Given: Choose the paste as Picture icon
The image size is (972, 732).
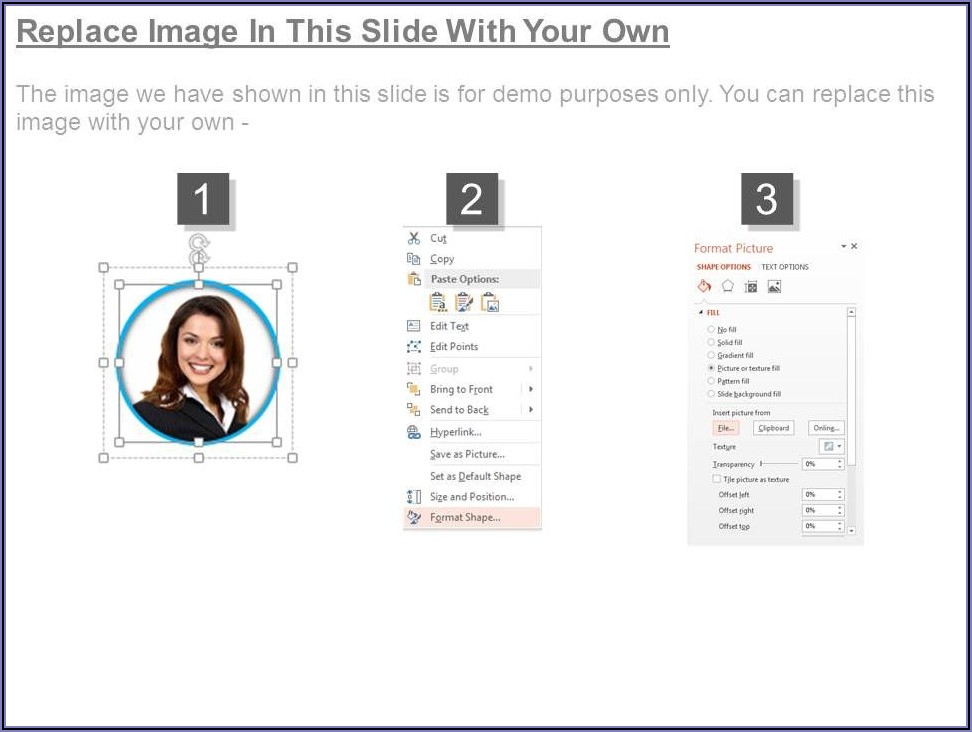Looking at the screenshot, I should [x=490, y=302].
